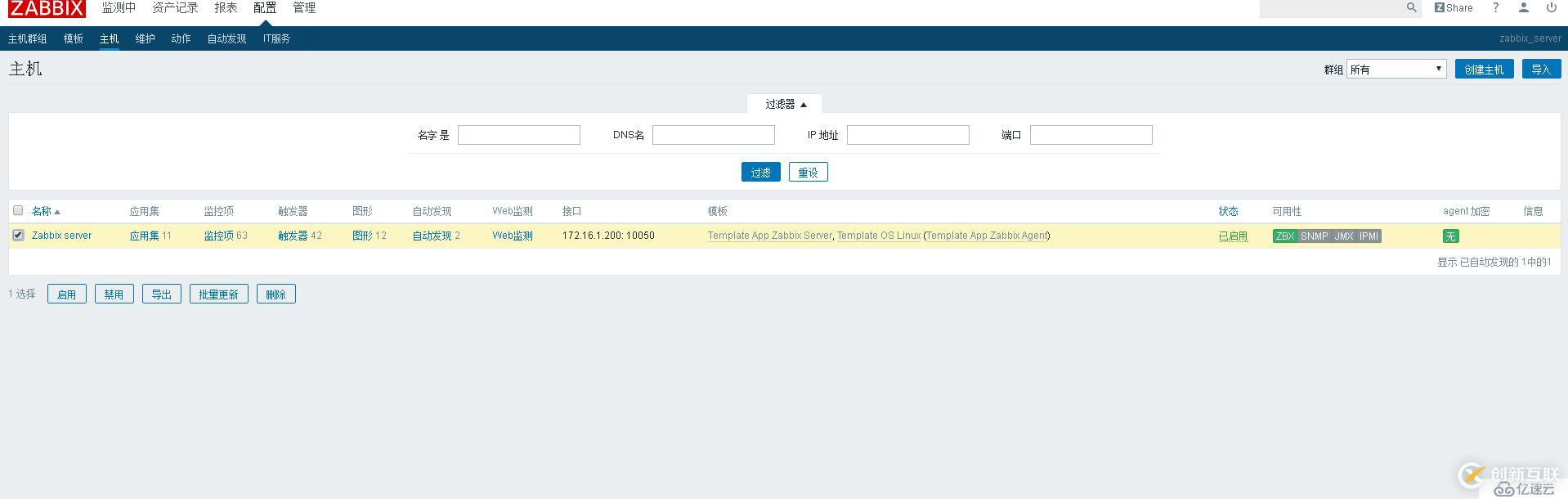Viewport: 1568px width, 499px height.
Task: Open Template OS Linux link
Action: pyautogui.click(x=878, y=236)
